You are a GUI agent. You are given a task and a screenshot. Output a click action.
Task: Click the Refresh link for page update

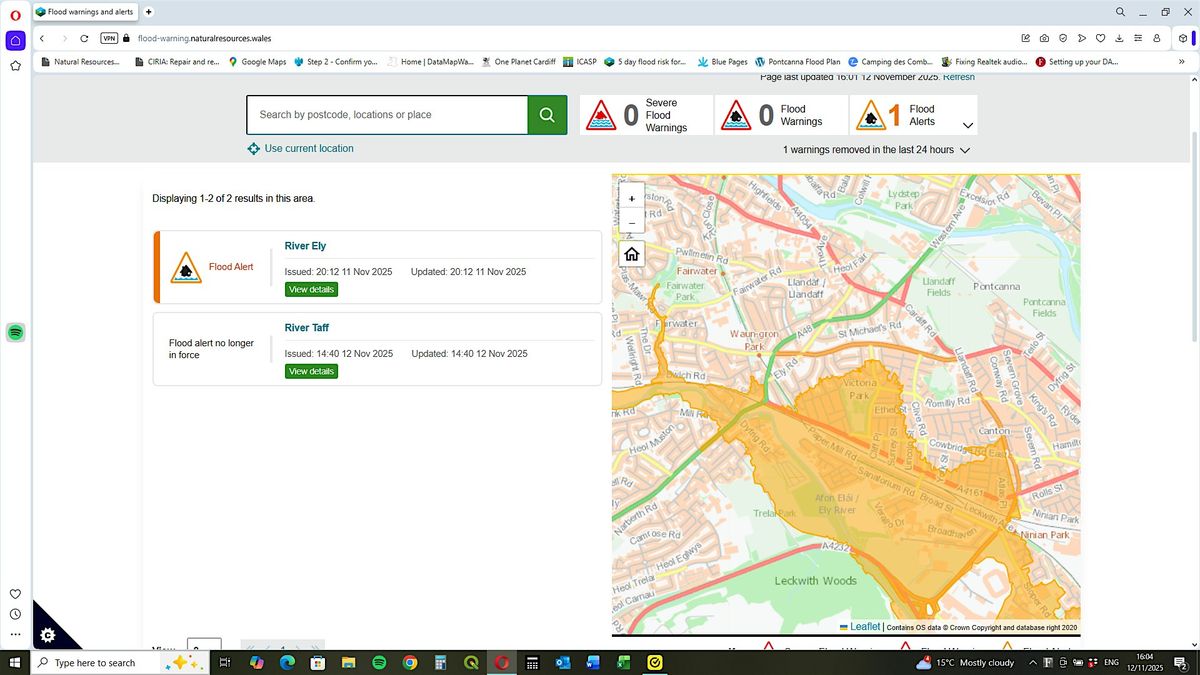[x=959, y=76]
